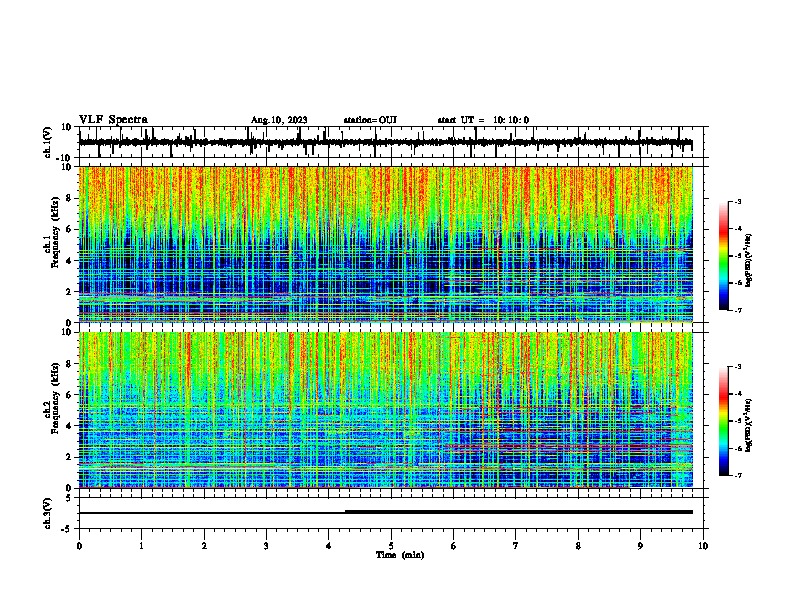This screenshot has width=792, height=612.
Task: Click the '-7' label on ch.1 color bar
Action: tap(737, 310)
